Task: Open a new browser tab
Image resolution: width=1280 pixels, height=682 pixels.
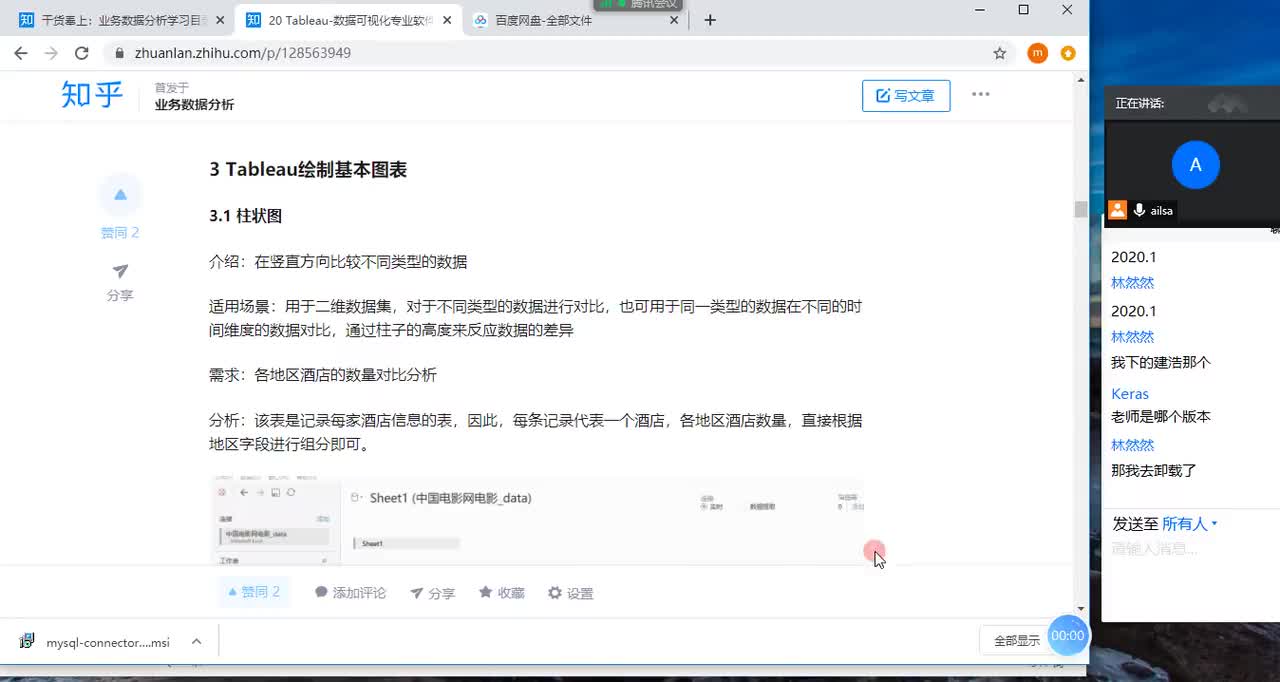Action: coord(710,20)
